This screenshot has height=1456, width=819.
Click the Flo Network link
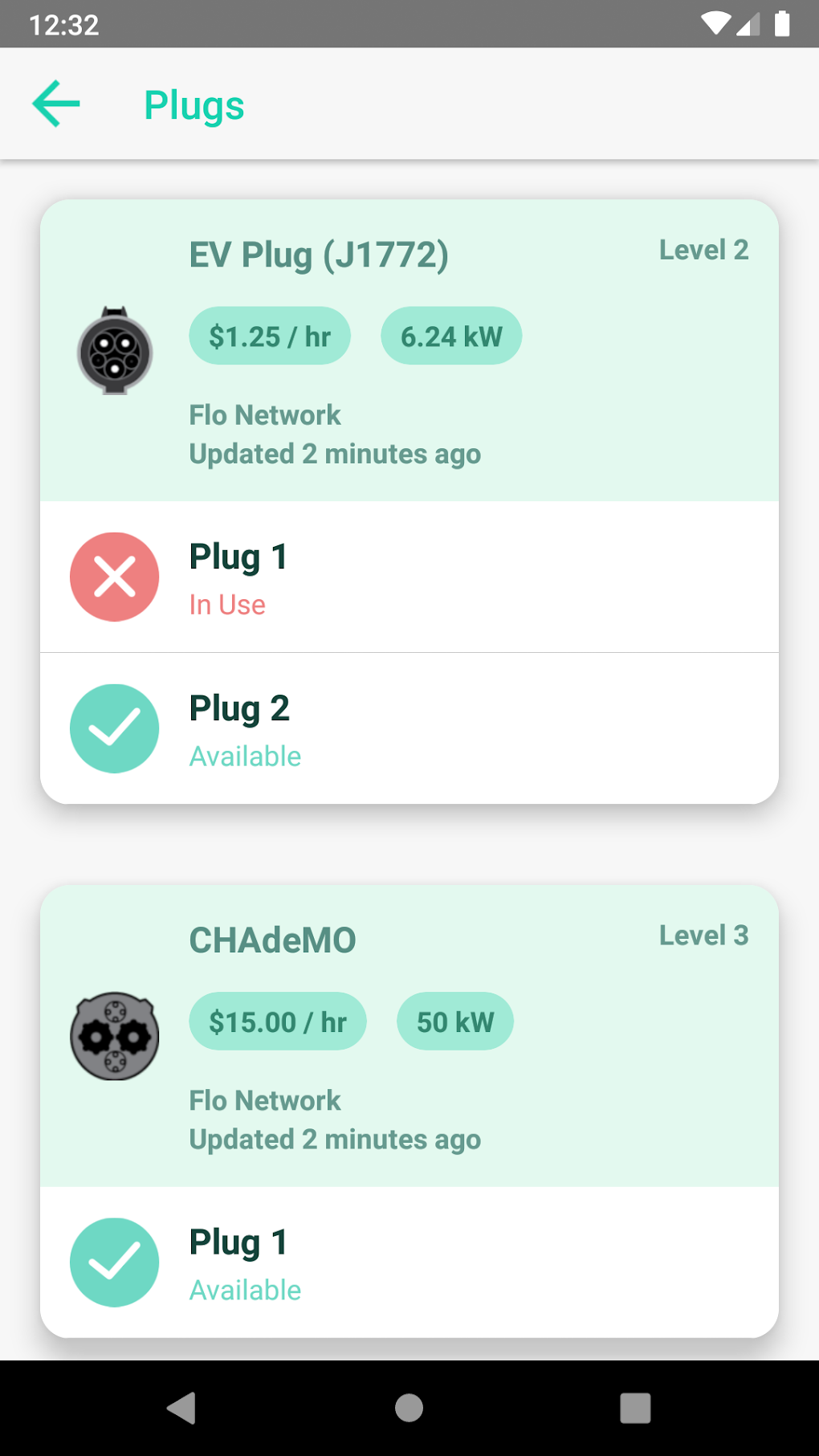point(265,414)
